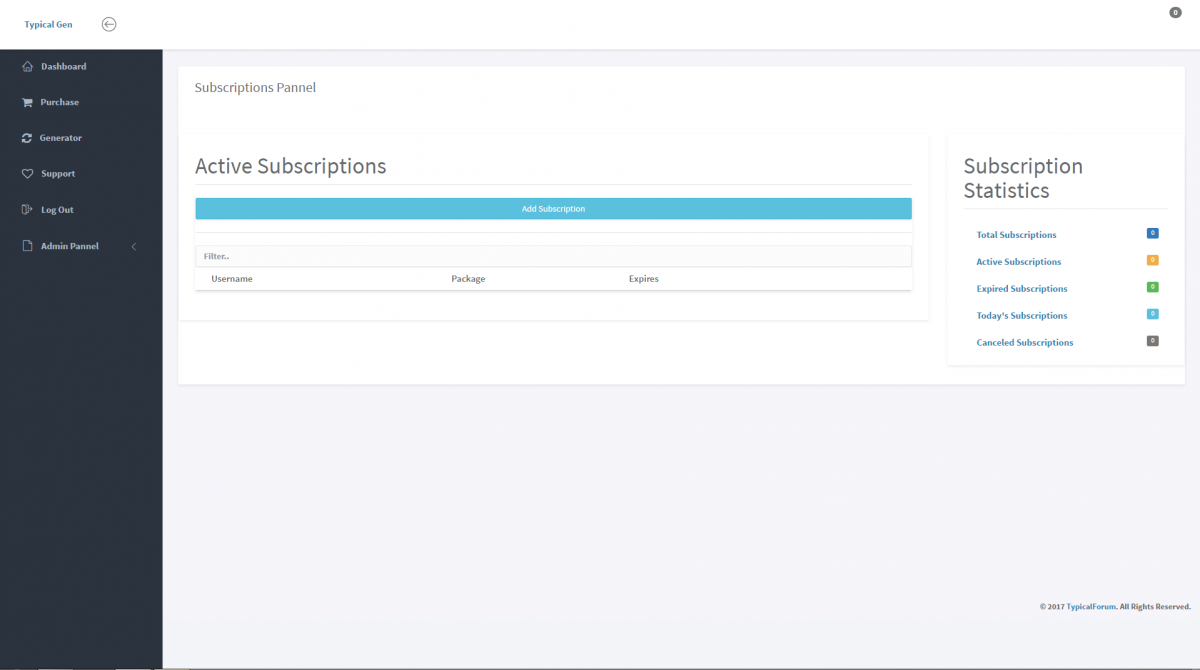Open the TypicalForum footer link
Viewport: 1200px width, 670px height.
(x=1090, y=607)
